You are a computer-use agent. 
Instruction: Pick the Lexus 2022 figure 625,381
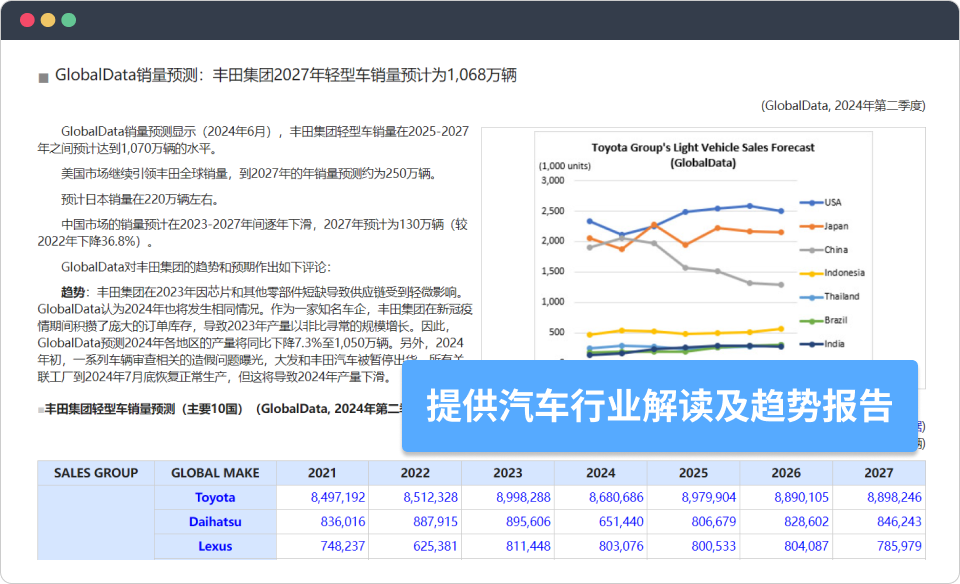click(435, 546)
